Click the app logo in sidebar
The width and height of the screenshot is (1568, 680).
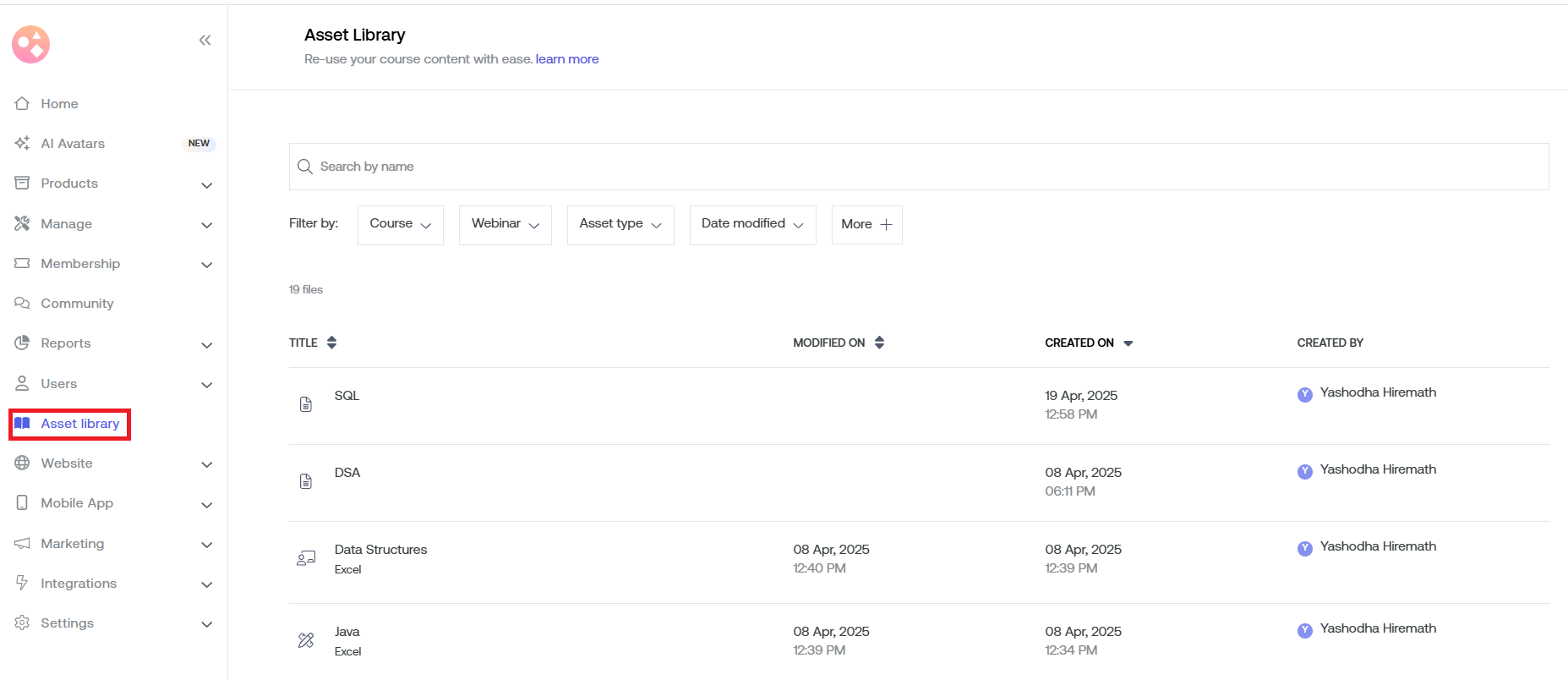coord(31,44)
